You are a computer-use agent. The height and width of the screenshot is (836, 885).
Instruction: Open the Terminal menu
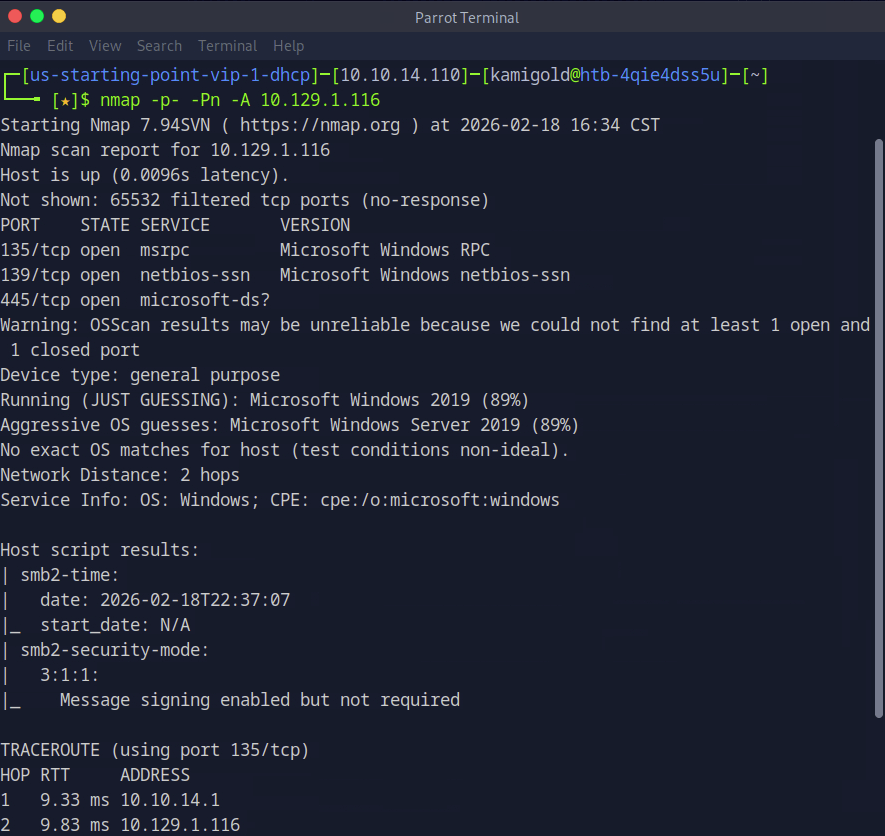pos(227,46)
